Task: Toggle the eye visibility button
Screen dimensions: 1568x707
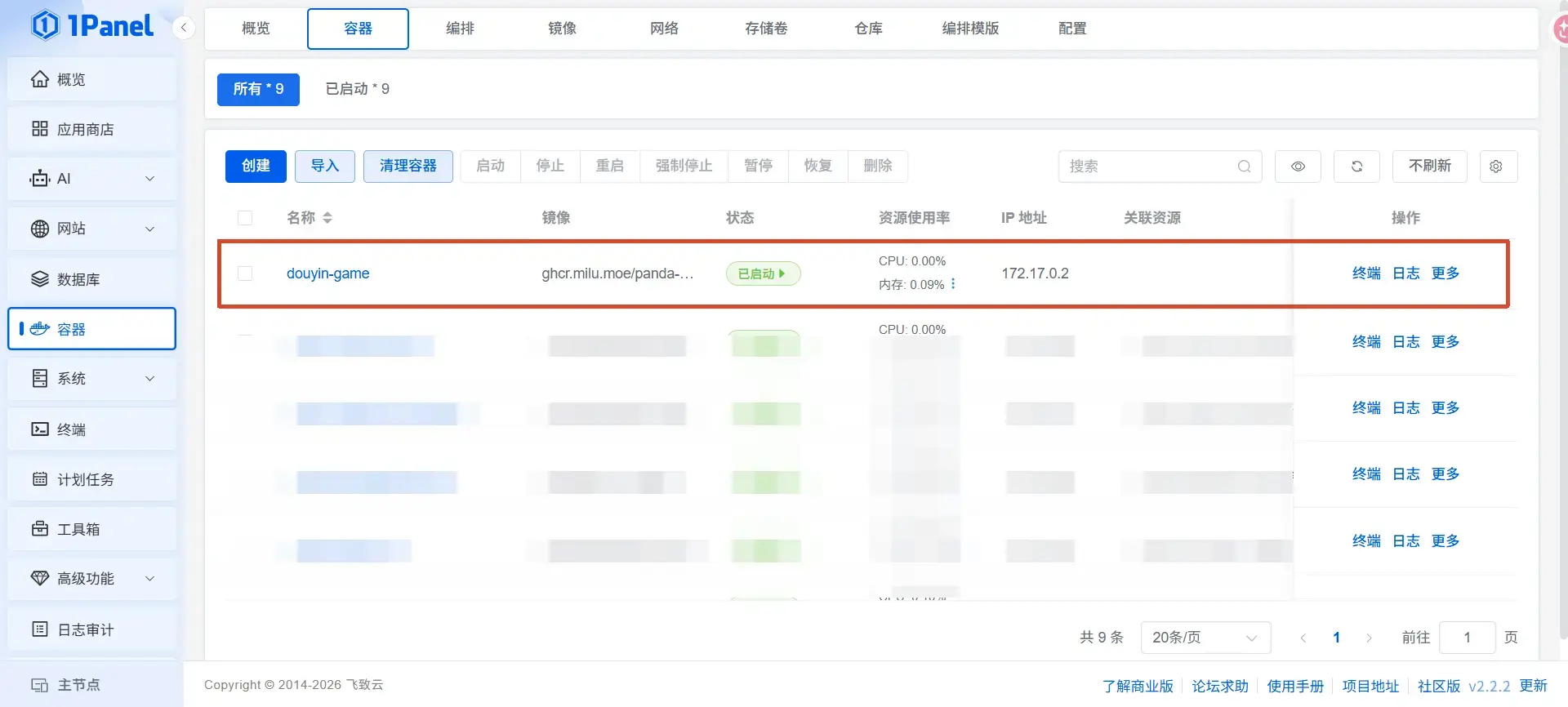Action: pyautogui.click(x=1298, y=167)
